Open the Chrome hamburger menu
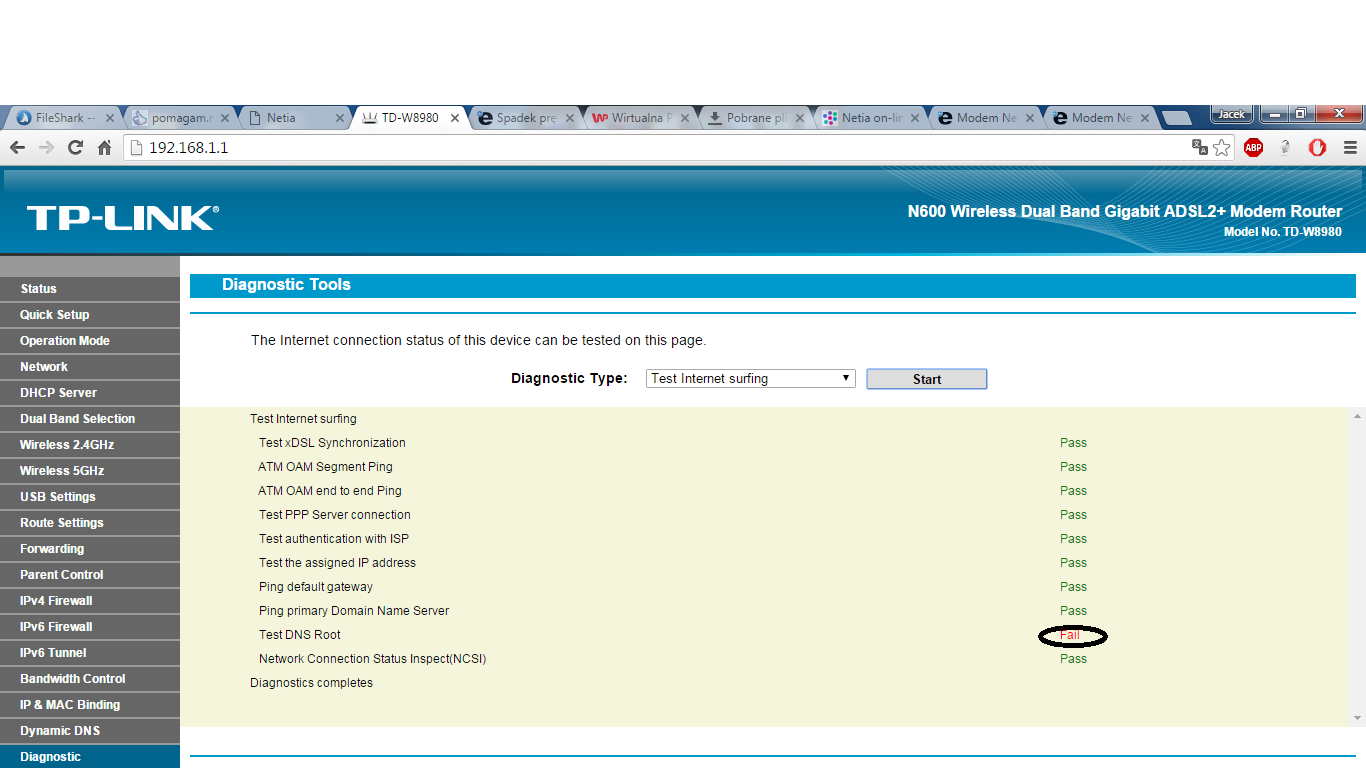Viewport: 1366px width, 768px height. click(1350, 148)
